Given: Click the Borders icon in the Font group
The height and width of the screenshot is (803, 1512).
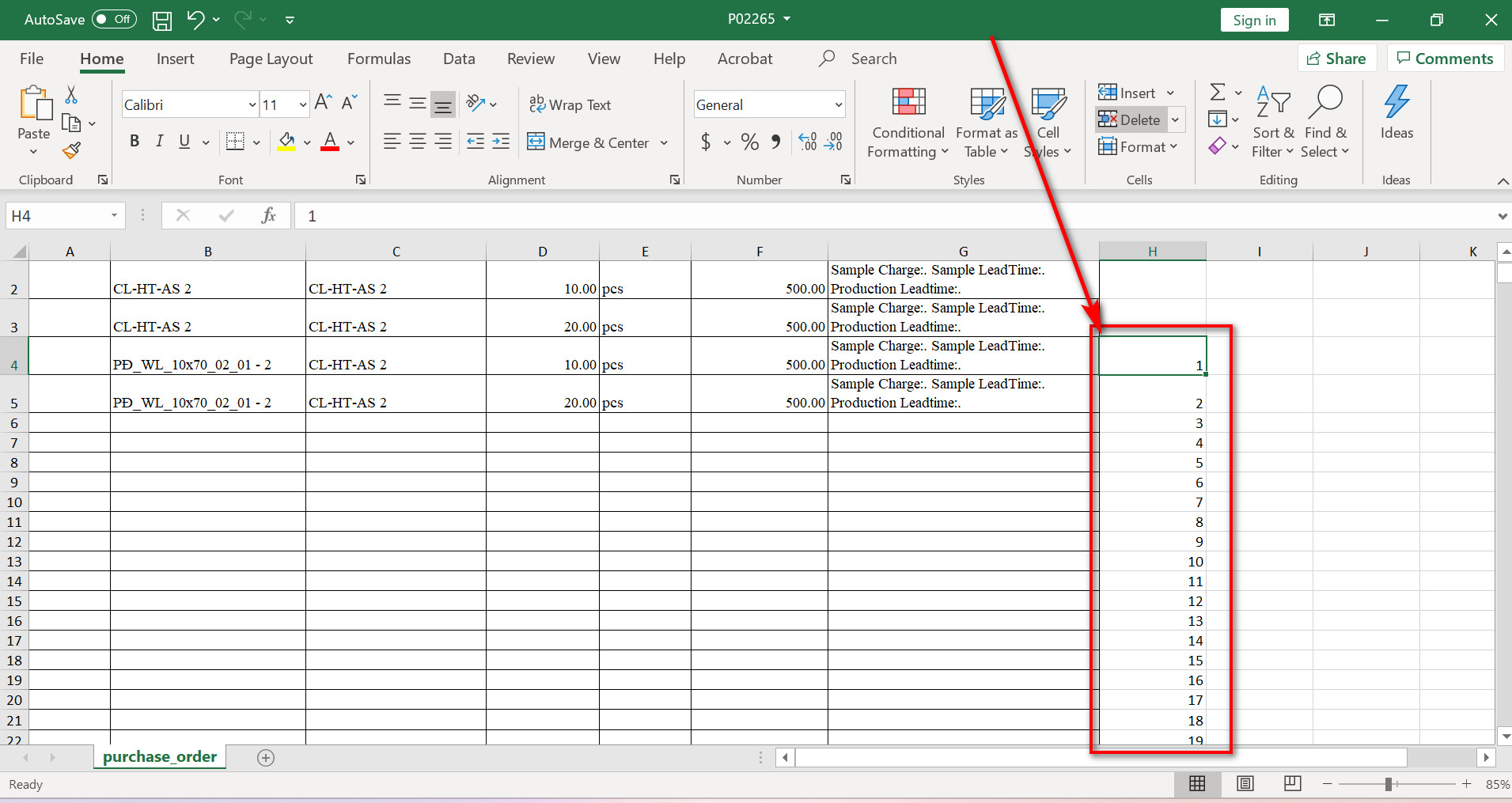Looking at the screenshot, I should click(235, 142).
